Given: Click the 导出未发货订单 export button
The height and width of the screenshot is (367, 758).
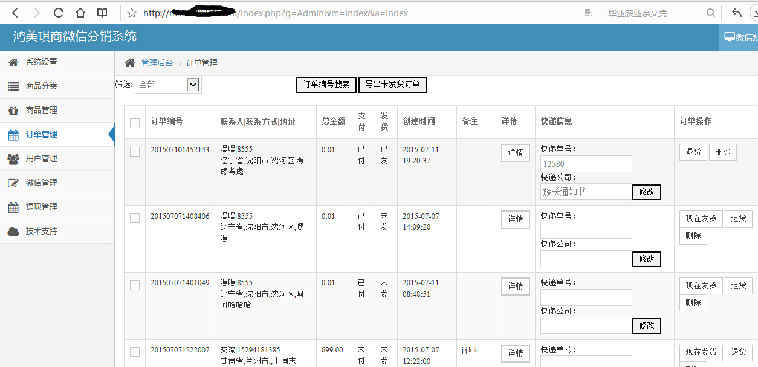Looking at the screenshot, I should coord(393,84).
